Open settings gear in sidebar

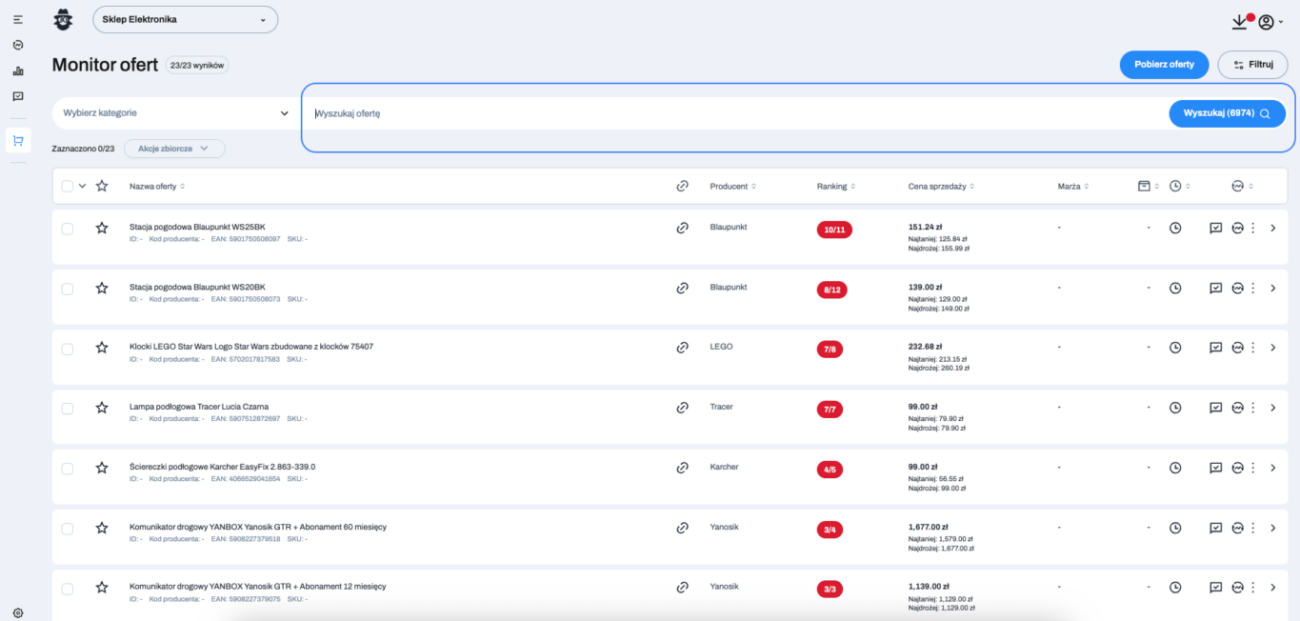pos(18,612)
